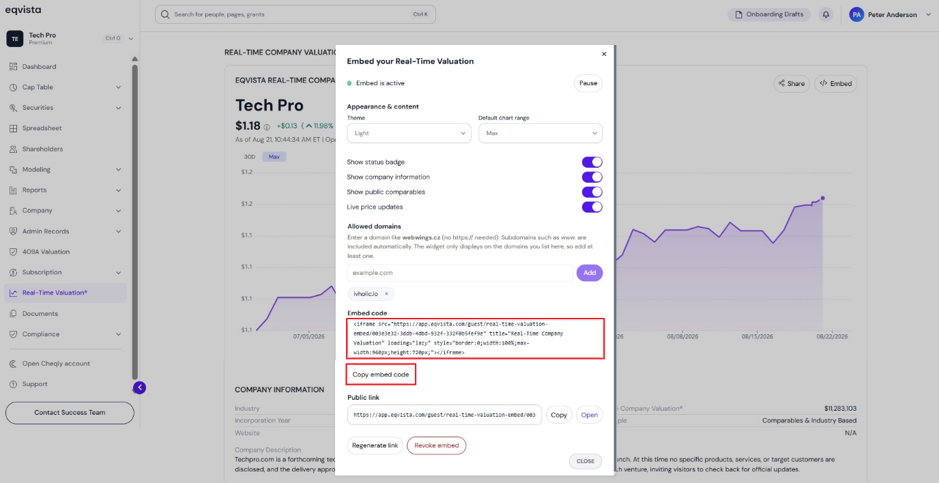Viewport: 939px width, 483px height.
Task: Click the Embed button on valuation page
Action: (835, 84)
